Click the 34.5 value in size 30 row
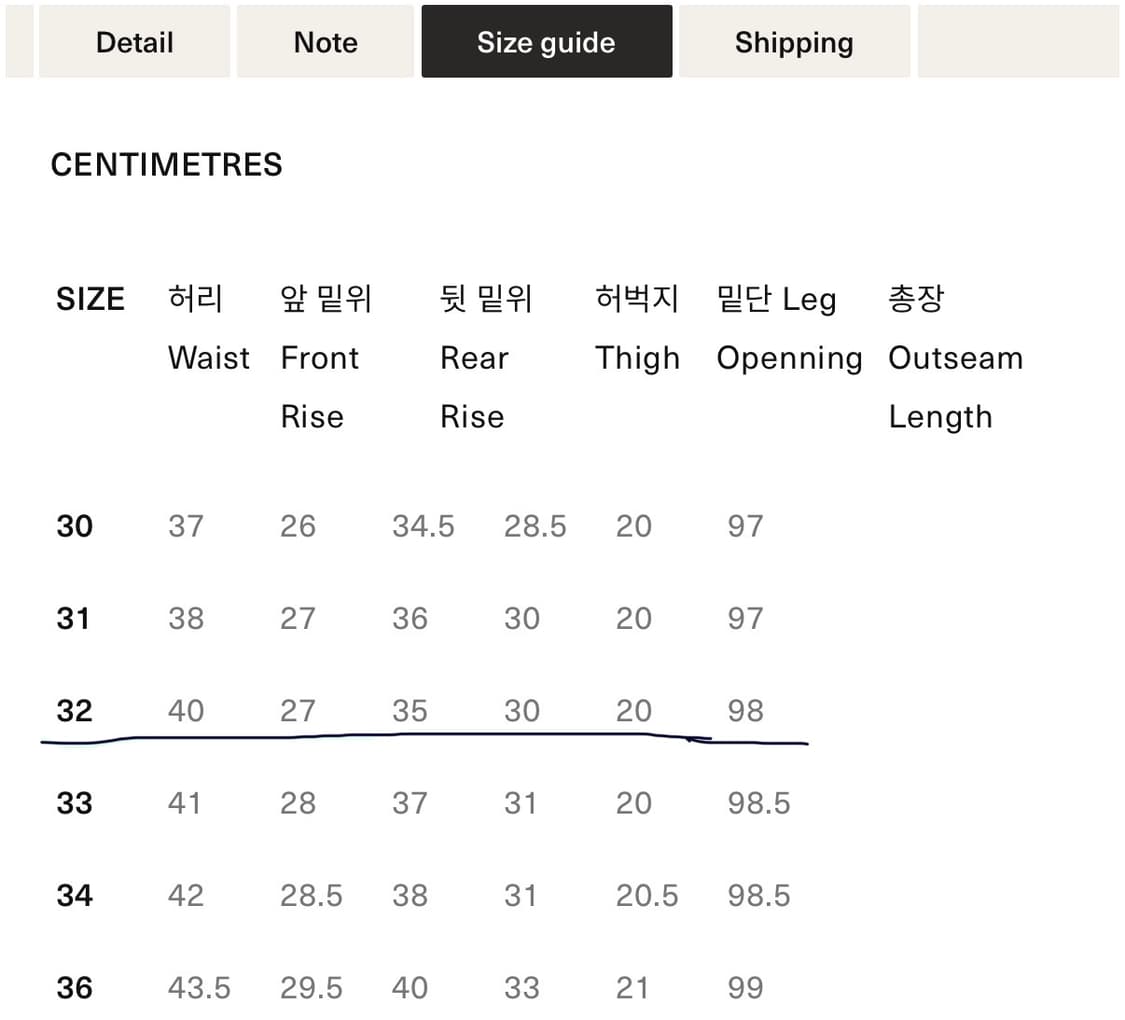The height and width of the screenshot is (1020, 1125). 423,526
